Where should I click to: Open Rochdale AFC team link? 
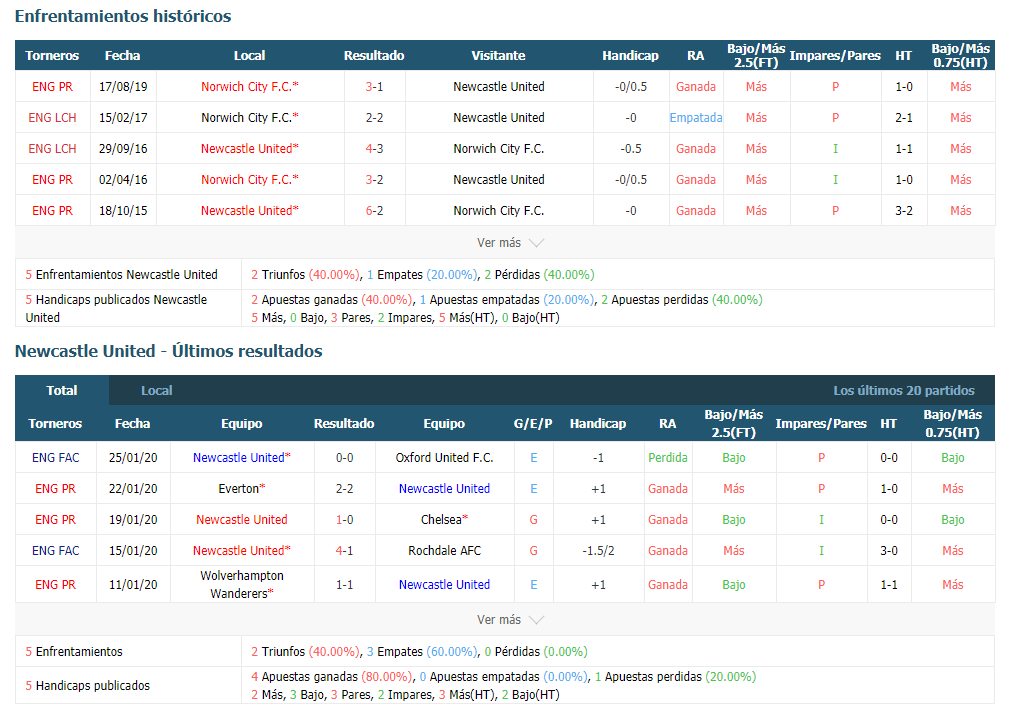(x=444, y=551)
